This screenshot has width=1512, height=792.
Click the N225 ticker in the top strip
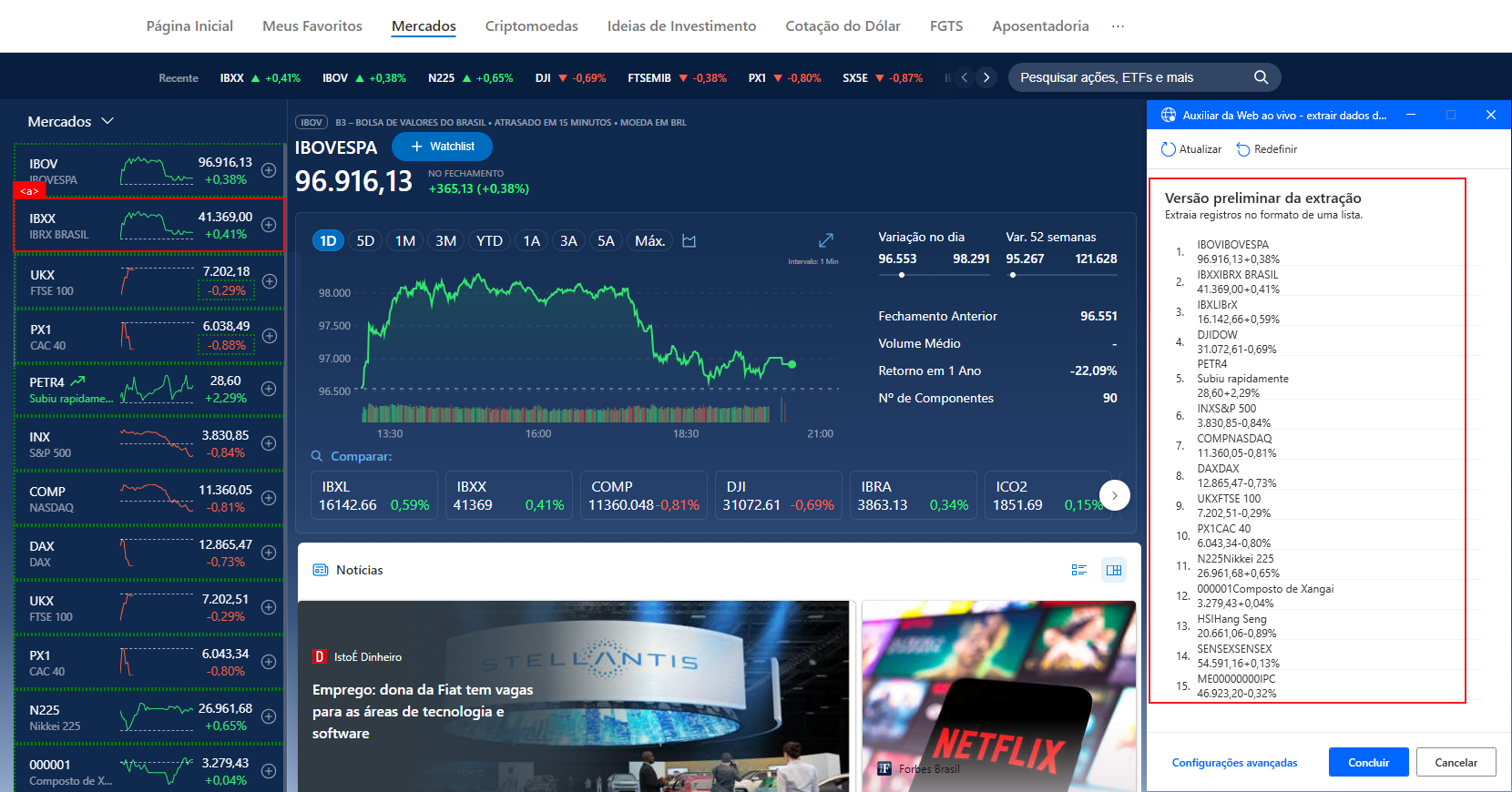click(470, 78)
